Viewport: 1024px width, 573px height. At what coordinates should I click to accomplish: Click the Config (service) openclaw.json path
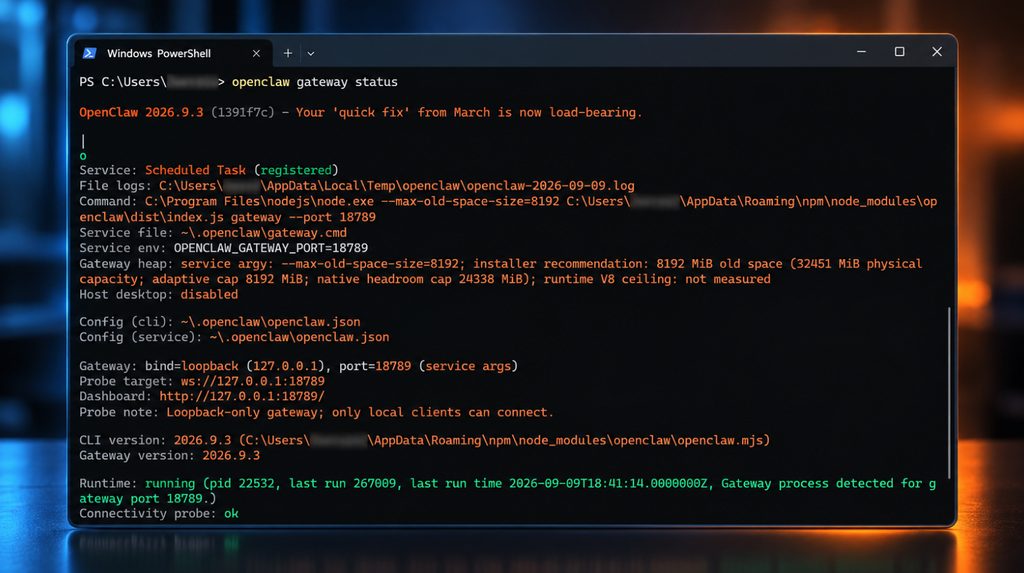point(299,337)
